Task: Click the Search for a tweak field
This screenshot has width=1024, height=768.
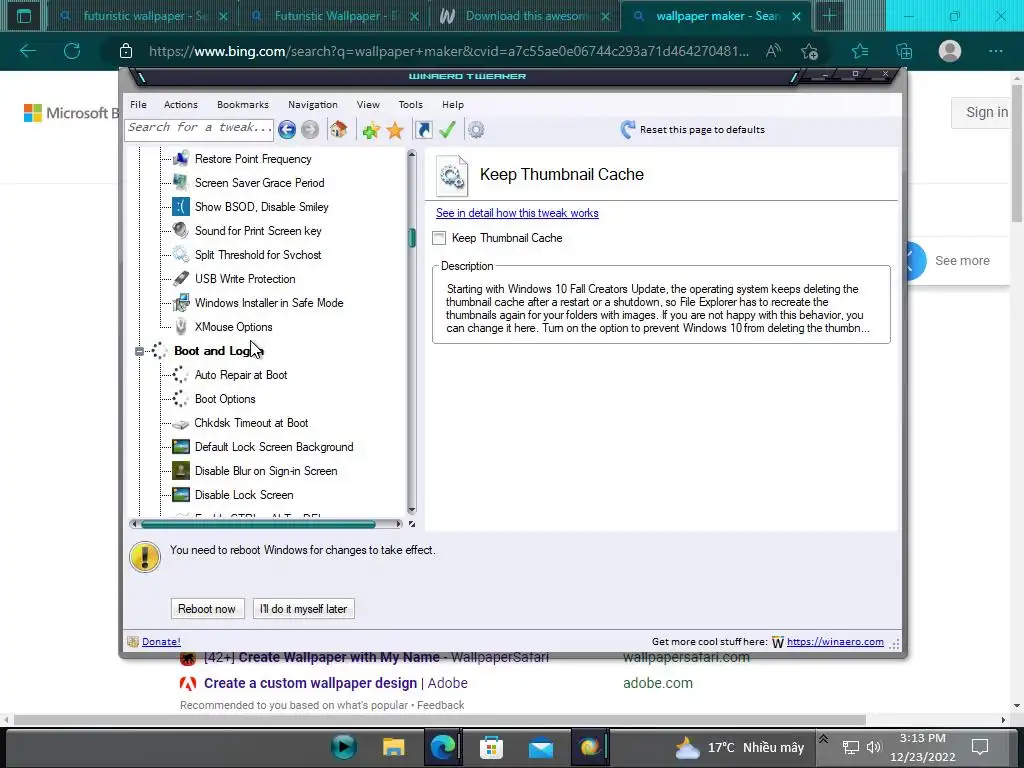Action: (199, 128)
